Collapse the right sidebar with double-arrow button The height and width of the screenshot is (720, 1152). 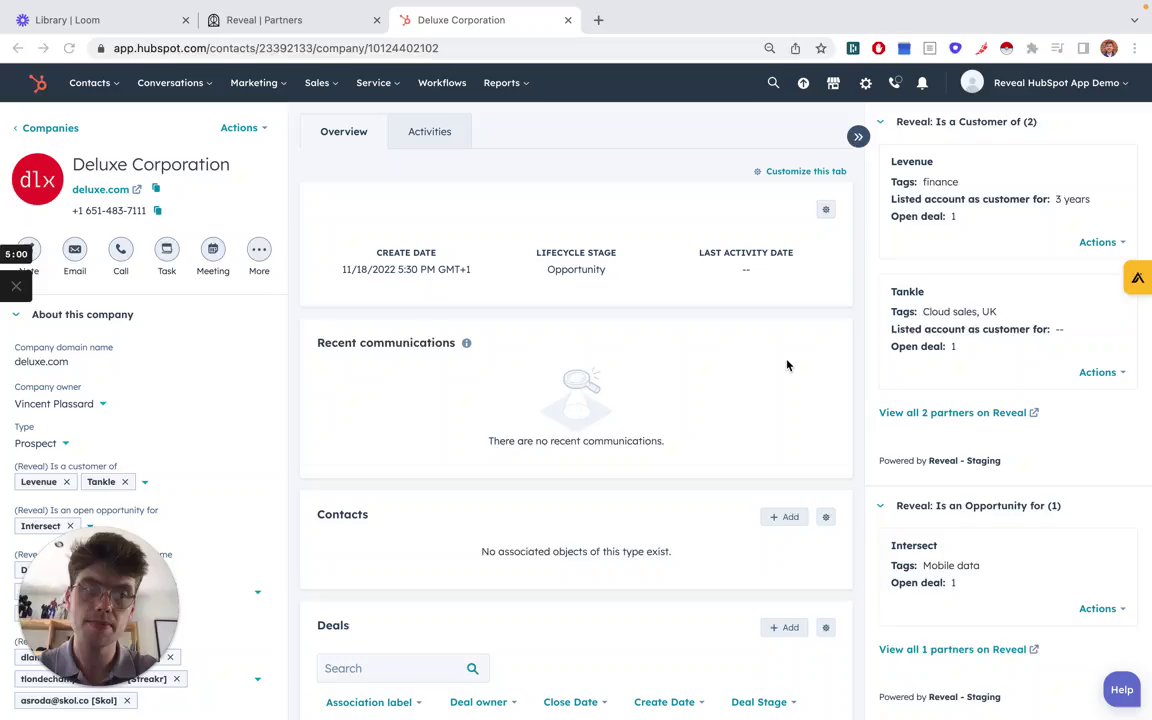(x=858, y=137)
